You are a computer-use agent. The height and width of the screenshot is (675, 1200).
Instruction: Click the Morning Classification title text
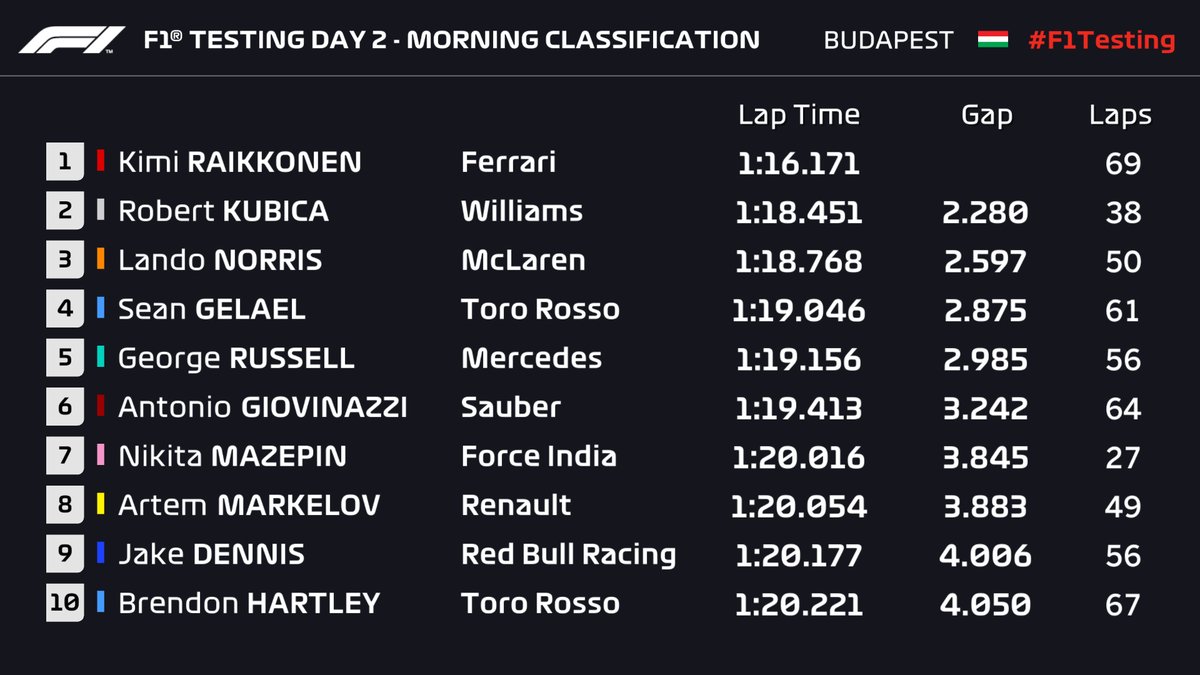tap(584, 41)
